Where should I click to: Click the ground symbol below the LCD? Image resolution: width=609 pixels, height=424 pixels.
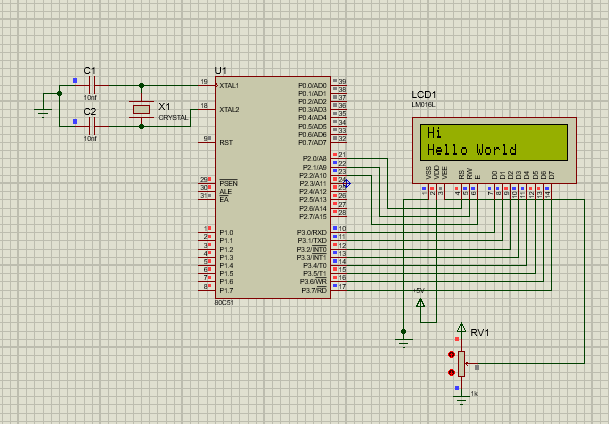[403, 341]
